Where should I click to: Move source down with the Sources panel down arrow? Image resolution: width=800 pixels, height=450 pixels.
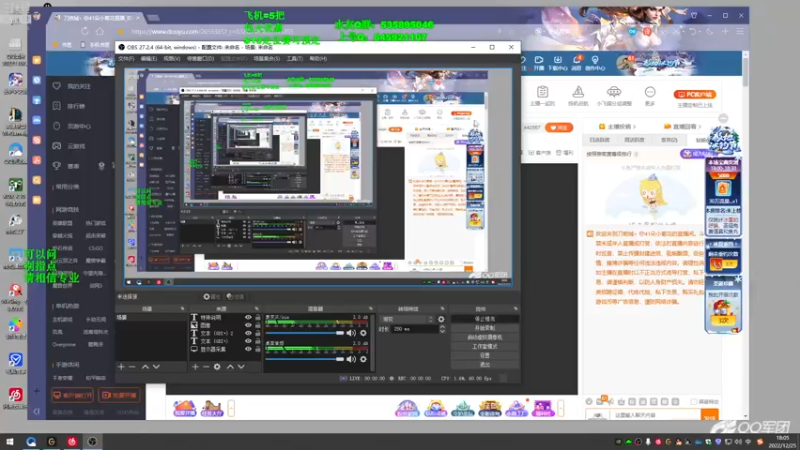241,367
